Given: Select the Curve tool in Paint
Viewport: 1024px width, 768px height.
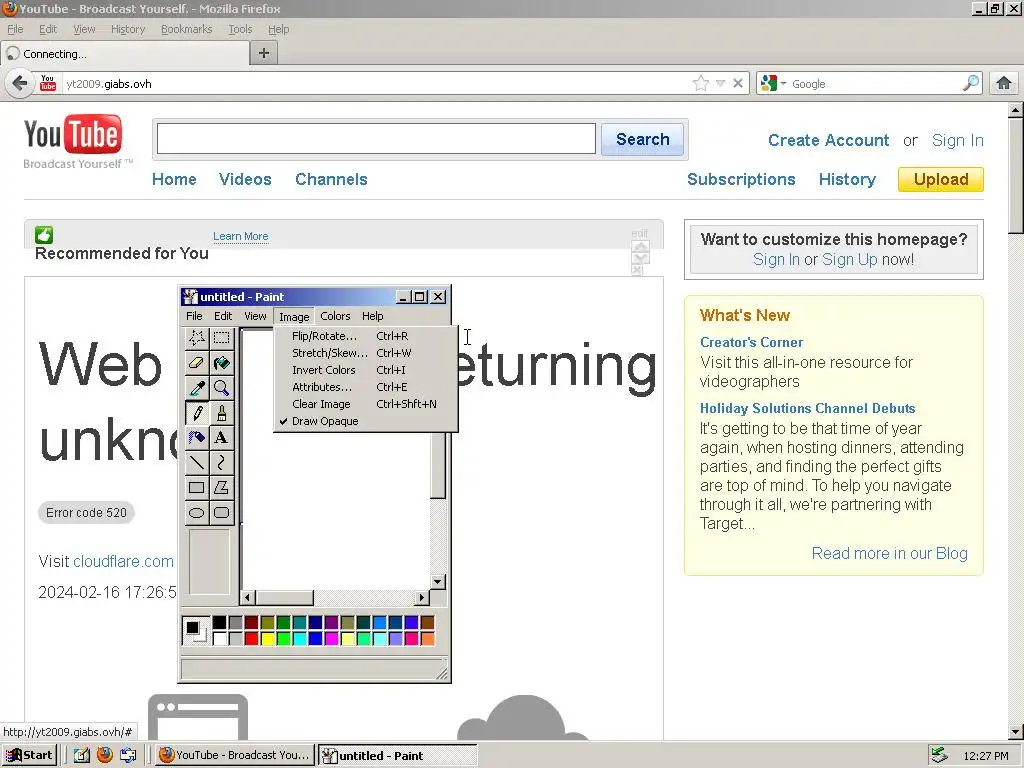Looking at the screenshot, I should tap(221, 462).
